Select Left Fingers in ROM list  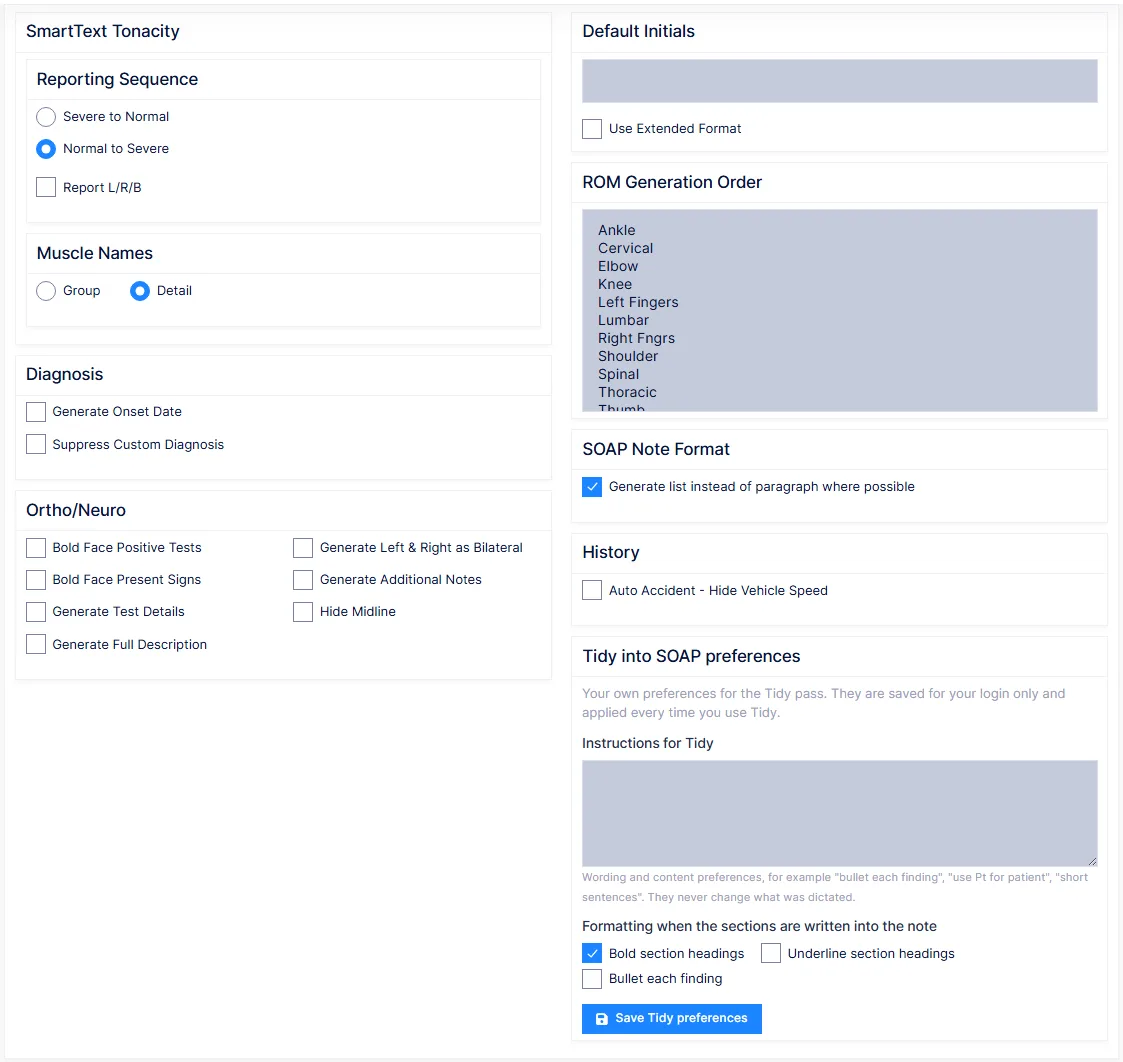(638, 302)
